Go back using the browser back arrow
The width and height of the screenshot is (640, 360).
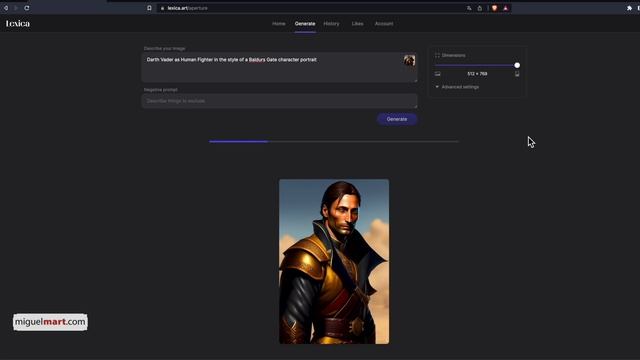[x=6, y=8]
